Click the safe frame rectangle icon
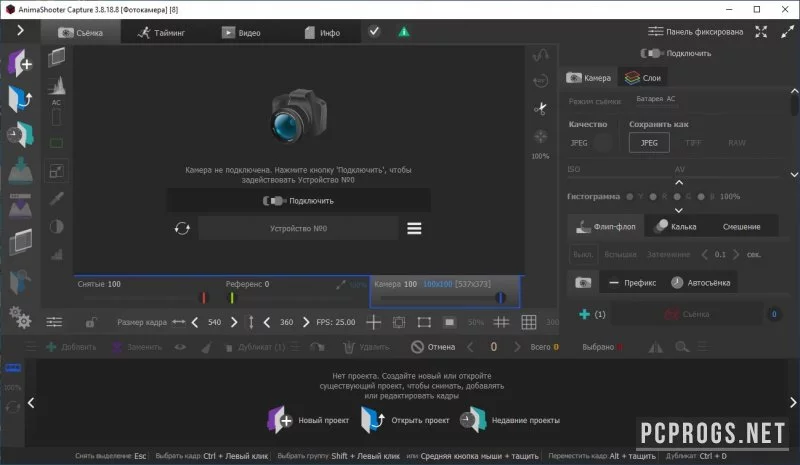Image resolution: width=800 pixels, height=465 pixels. pos(424,322)
